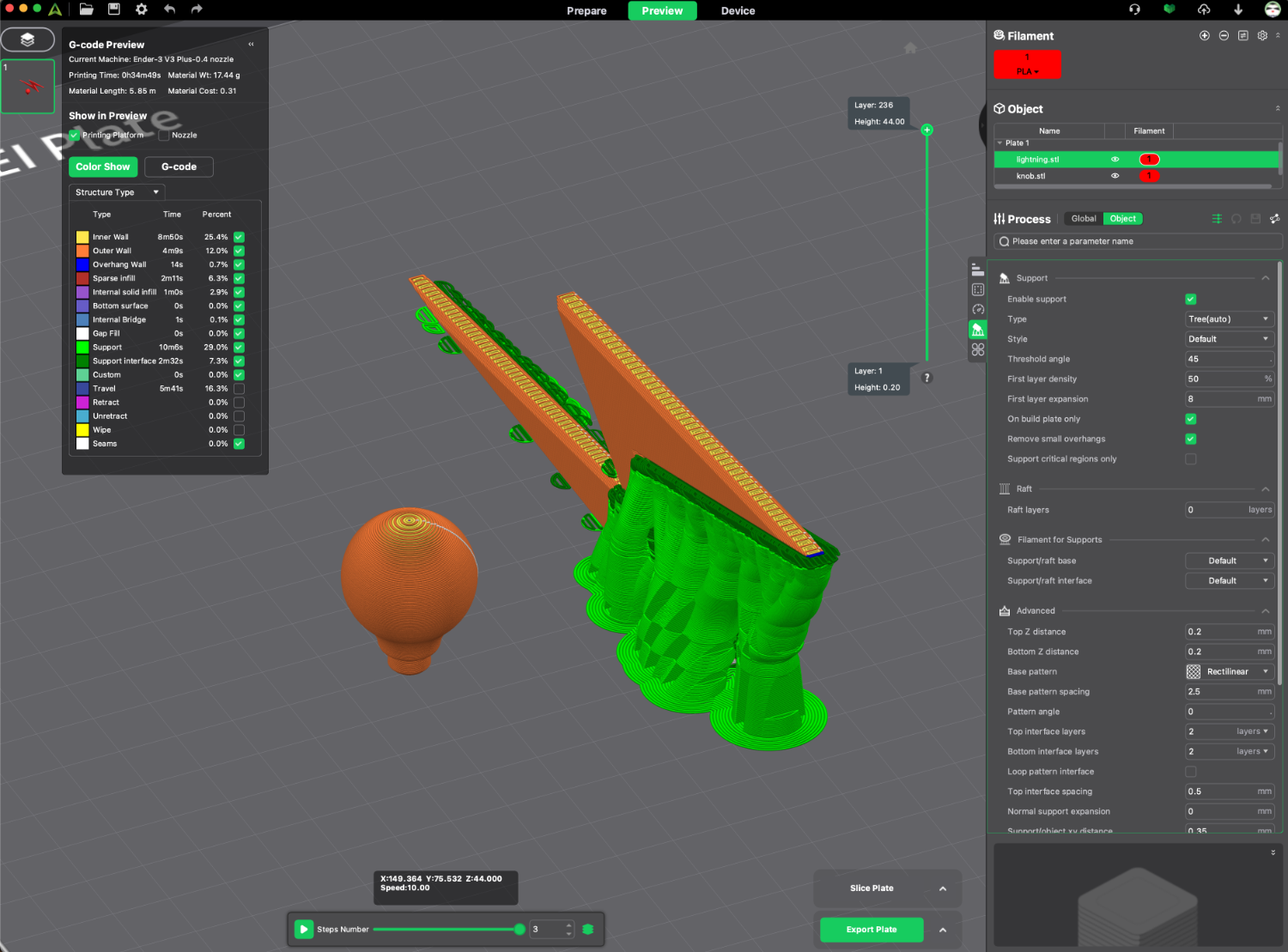1288x952 pixels.
Task: Click the parameter name search field
Action: click(1138, 242)
